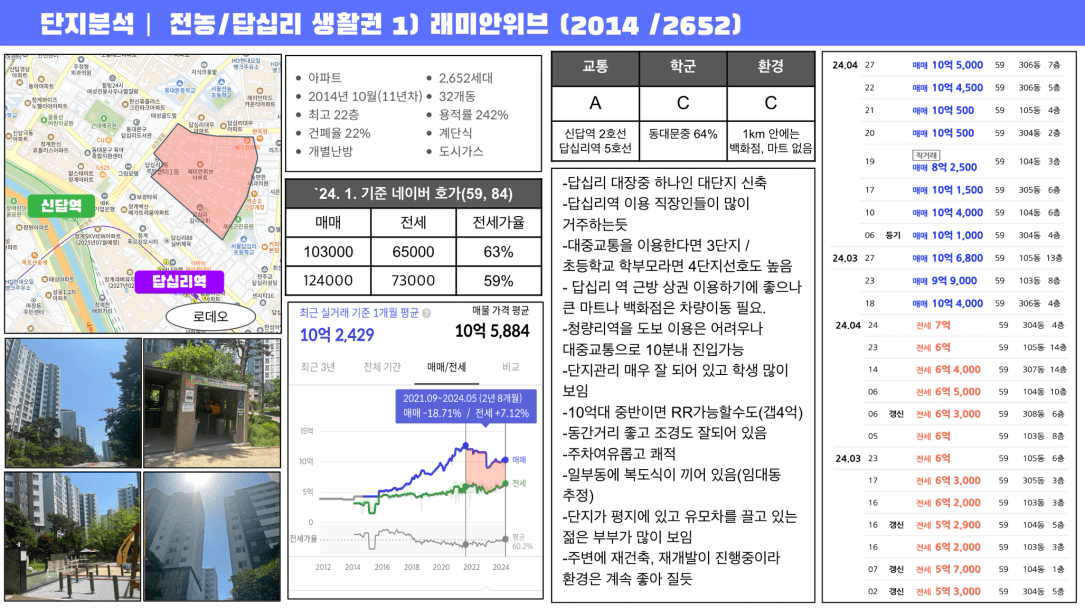Click the 63% 전세가율 cell
This screenshot has height=609, width=1085.
[x=498, y=252]
